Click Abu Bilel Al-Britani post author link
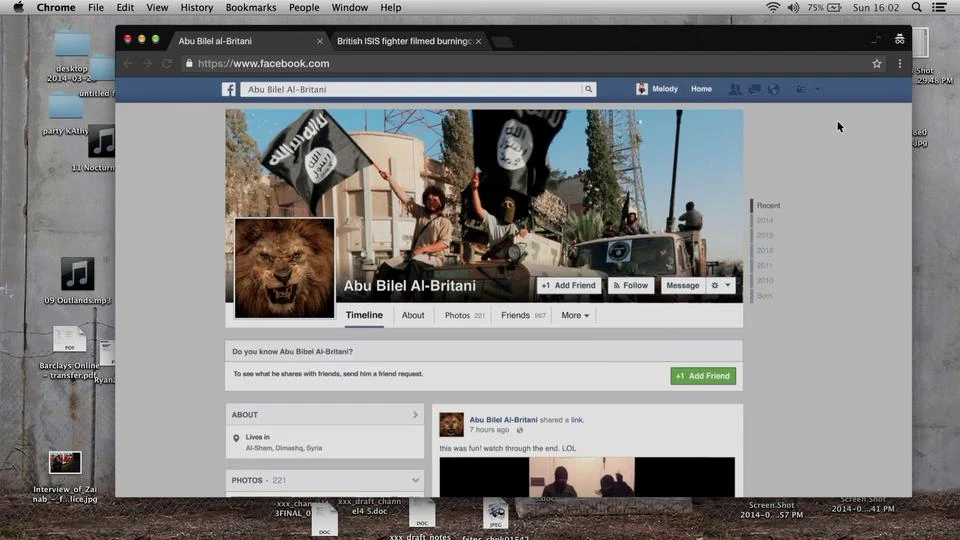The image size is (960, 540). point(503,420)
